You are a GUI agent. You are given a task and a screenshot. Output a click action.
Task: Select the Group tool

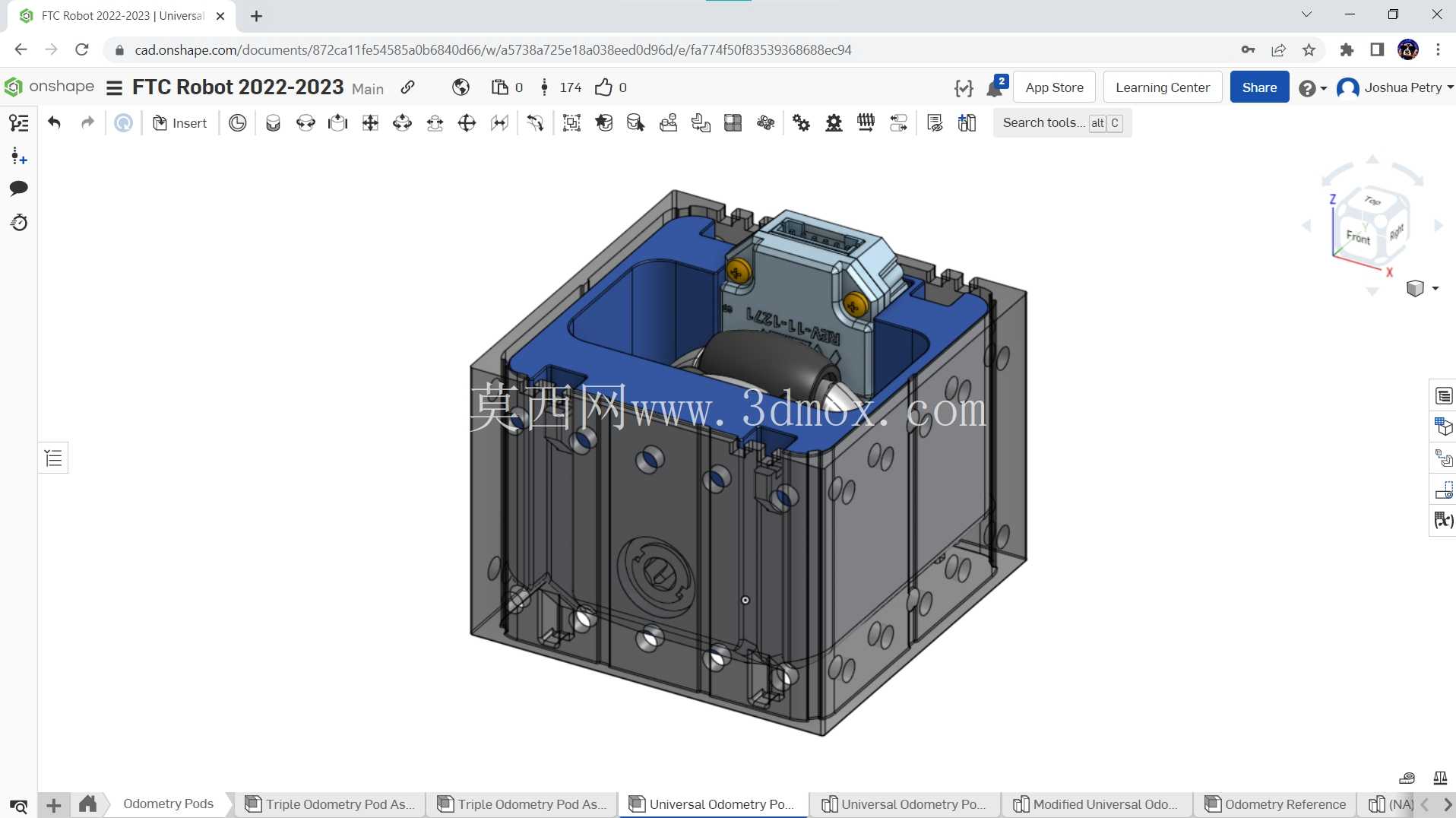571,123
